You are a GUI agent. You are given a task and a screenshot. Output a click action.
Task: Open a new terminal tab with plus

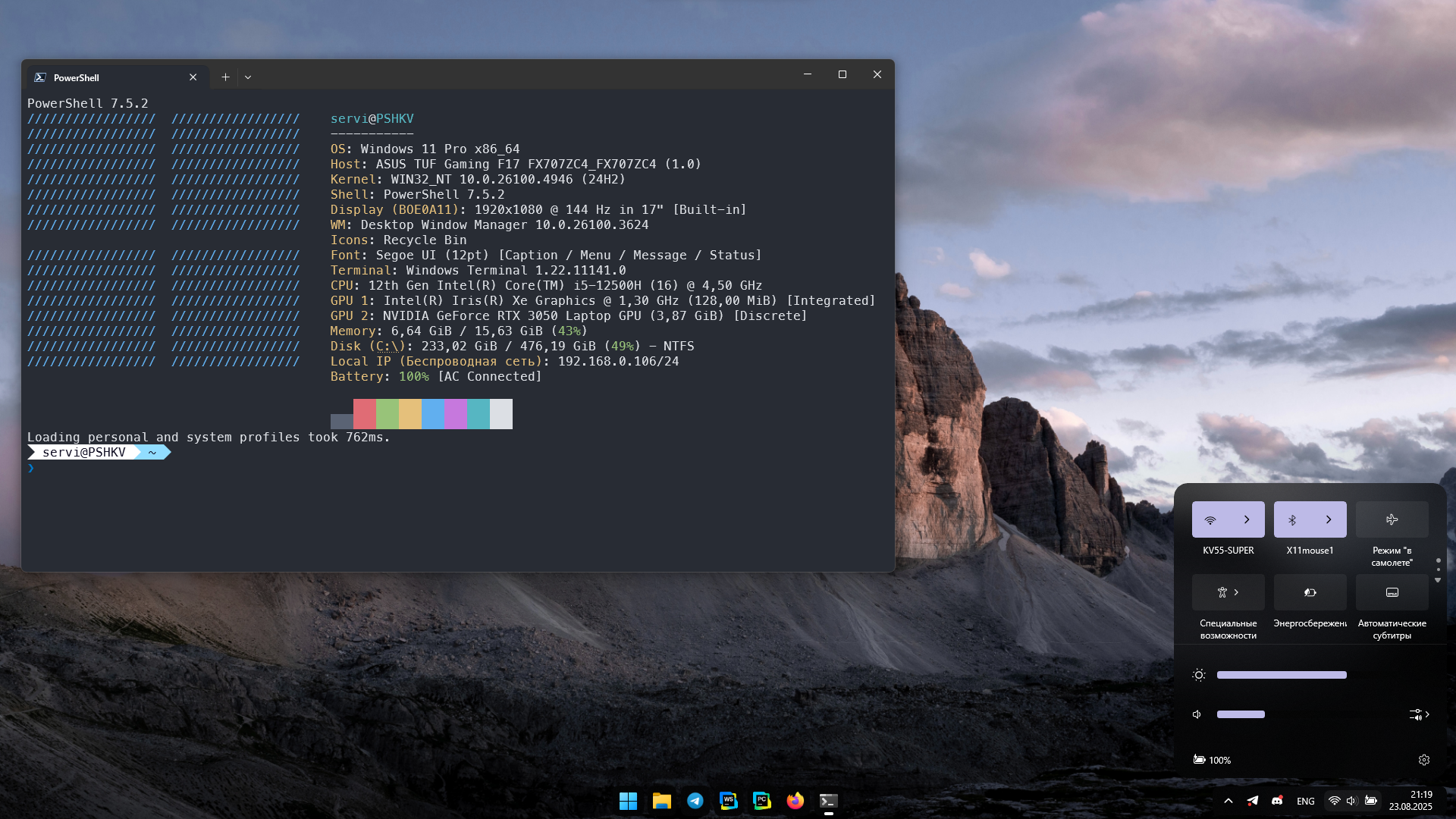(x=225, y=77)
